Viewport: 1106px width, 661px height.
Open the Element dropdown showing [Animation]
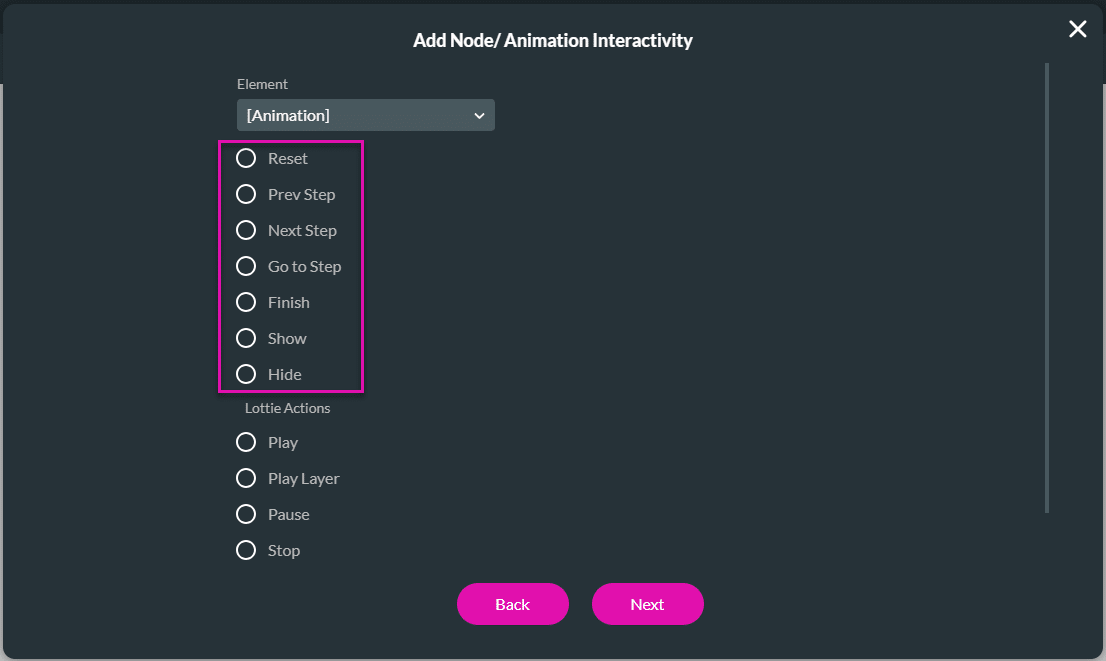click(365, 115)
